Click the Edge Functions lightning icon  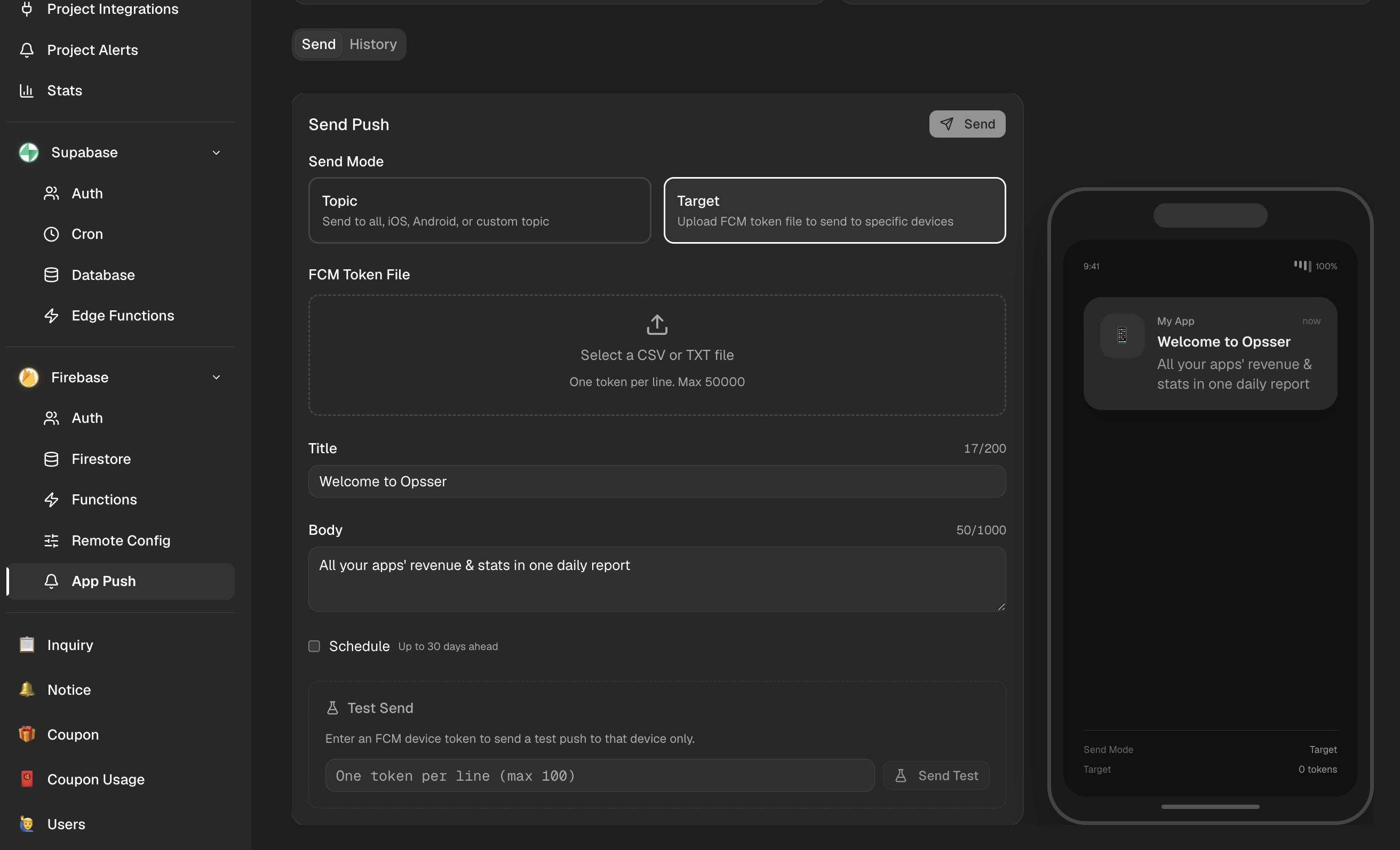(x=51, y=316)
